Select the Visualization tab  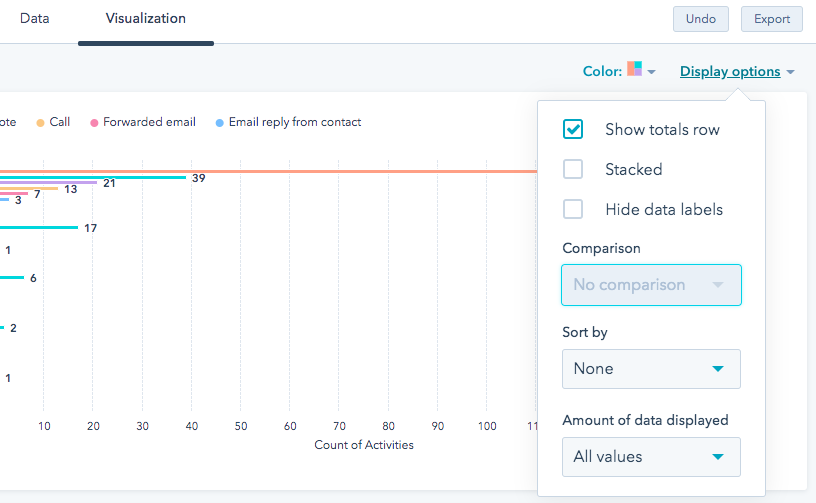145,19
